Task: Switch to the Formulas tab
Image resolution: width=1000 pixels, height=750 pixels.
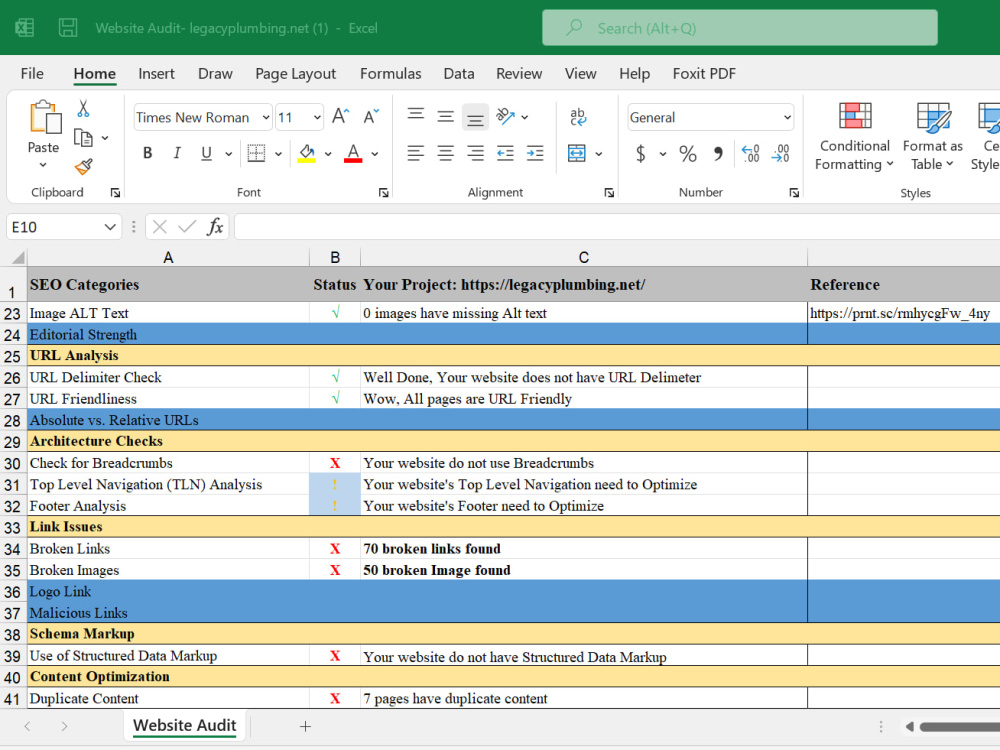Action: 390,73
